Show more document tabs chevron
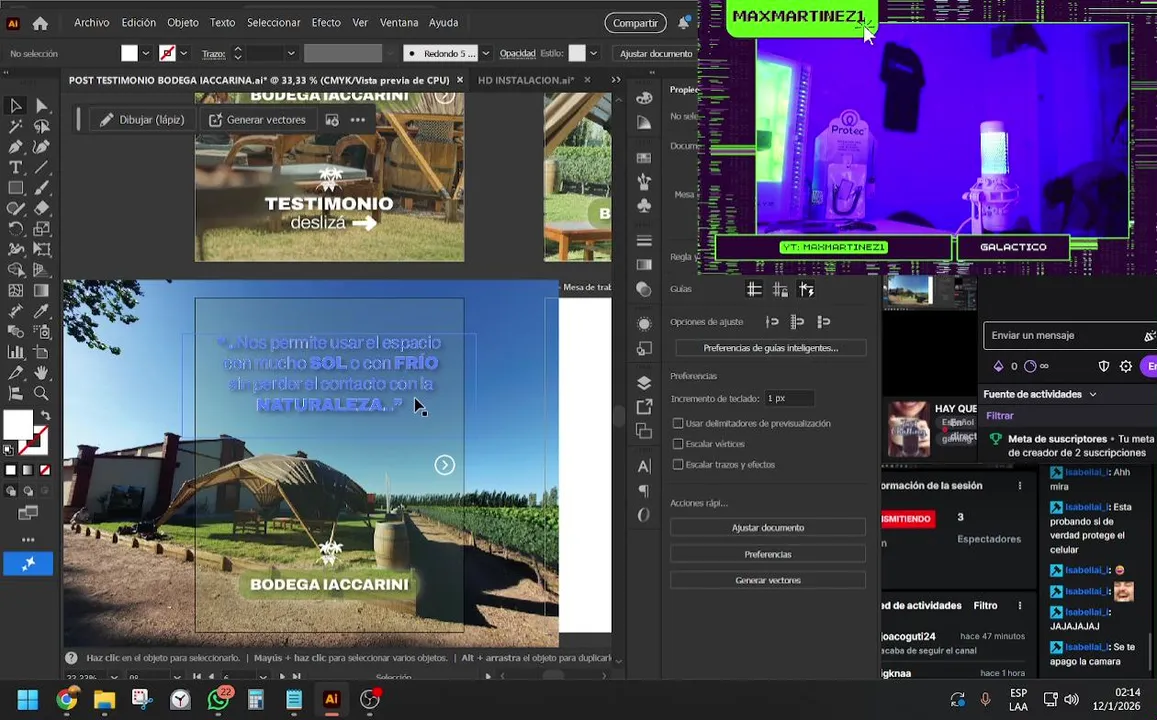Image resolution: width=1157 pixels, height=720 pixels. point(615,80)
